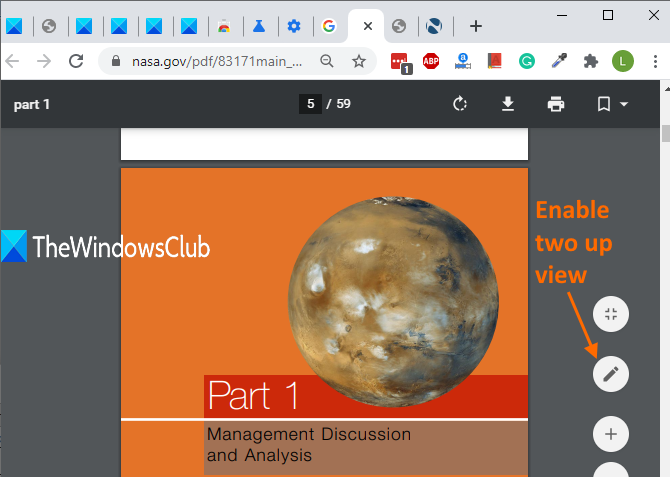670x477 pixels.
Task: Bookmark this page with the star icon
Action: click(359, 62)
